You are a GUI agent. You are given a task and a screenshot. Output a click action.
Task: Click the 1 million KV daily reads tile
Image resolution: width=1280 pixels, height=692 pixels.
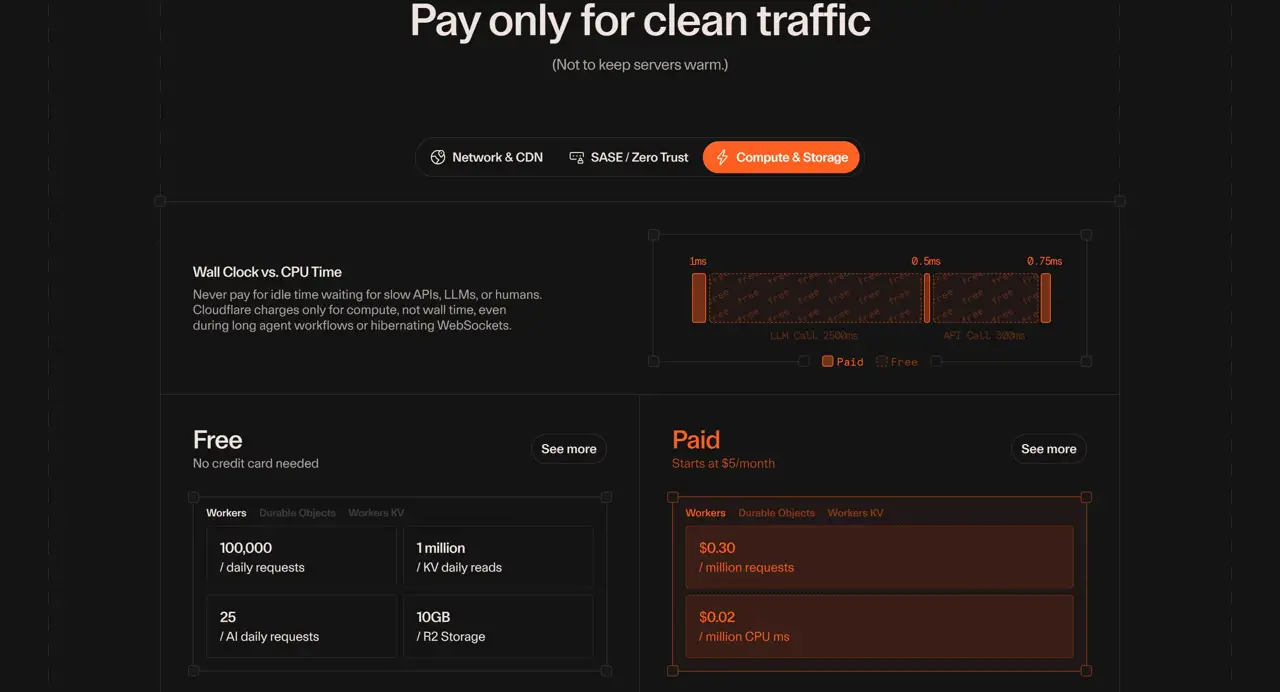click(498, 557)
